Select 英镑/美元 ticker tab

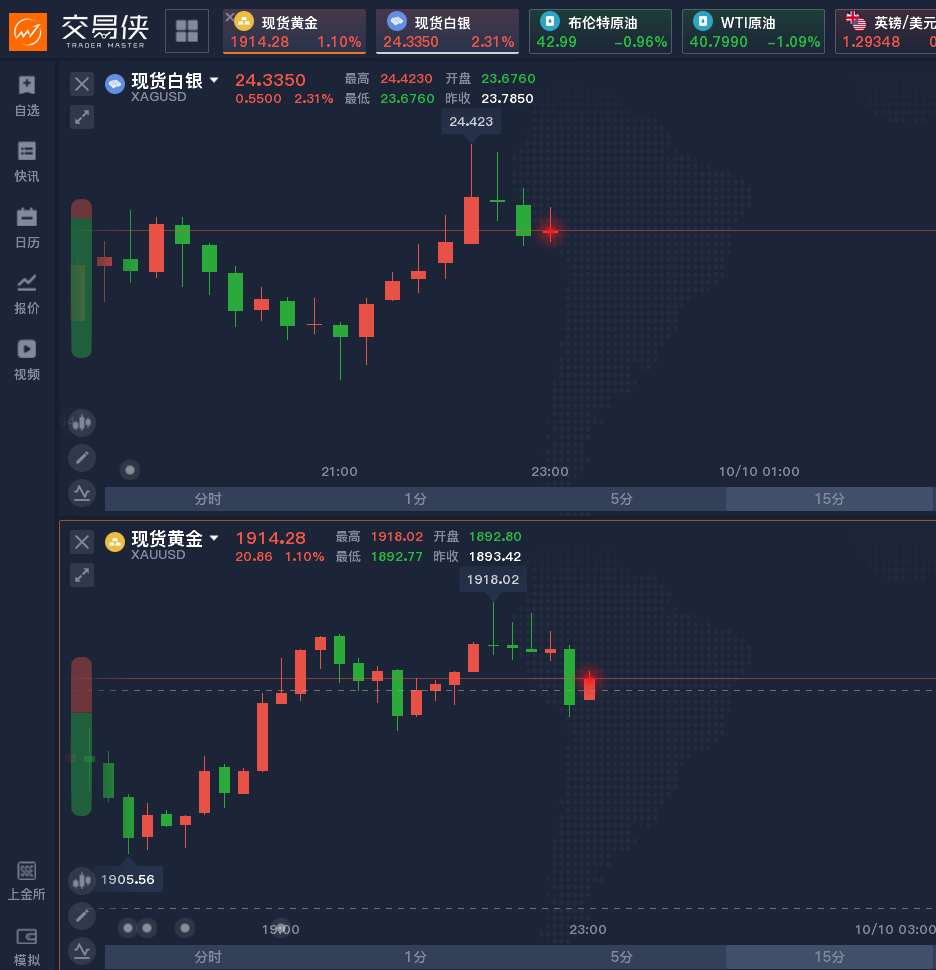(x=886, y=32)
